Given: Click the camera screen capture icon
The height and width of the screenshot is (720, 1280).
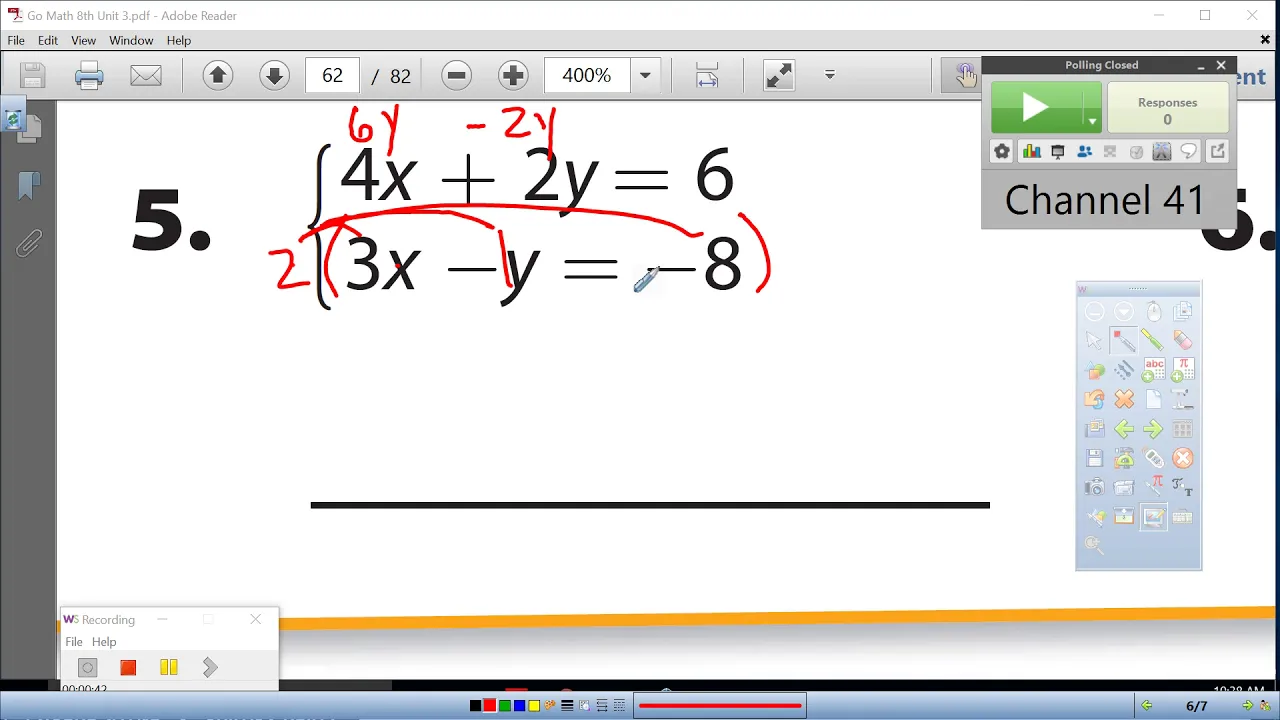Looking at the screenshot, I should coord(1095,488).
